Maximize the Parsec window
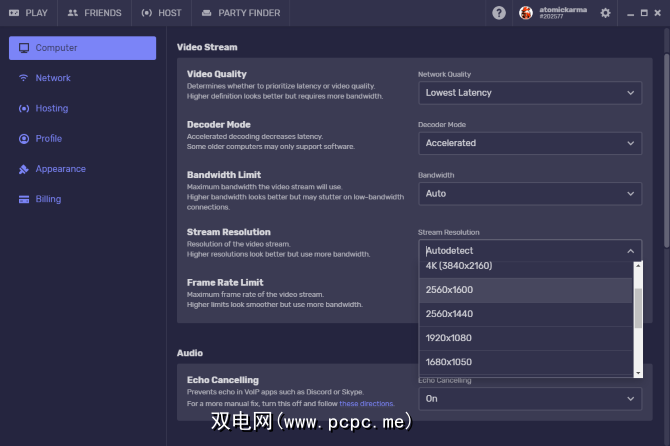670x446 pixels. [x=644, y=13]
